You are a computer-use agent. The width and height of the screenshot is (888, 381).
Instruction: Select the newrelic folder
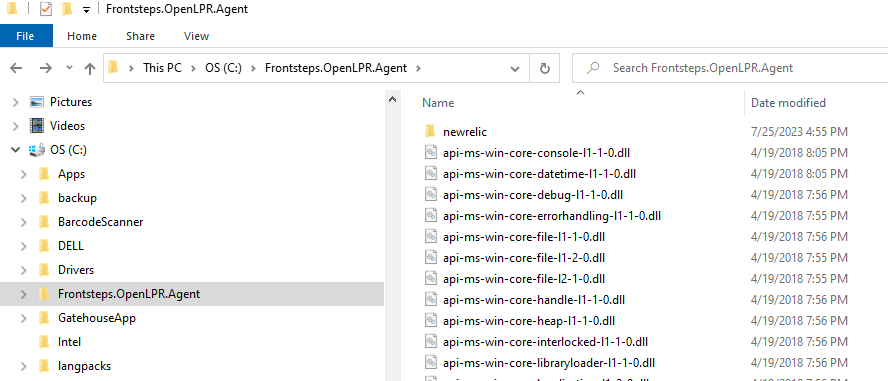pos(465,132)
